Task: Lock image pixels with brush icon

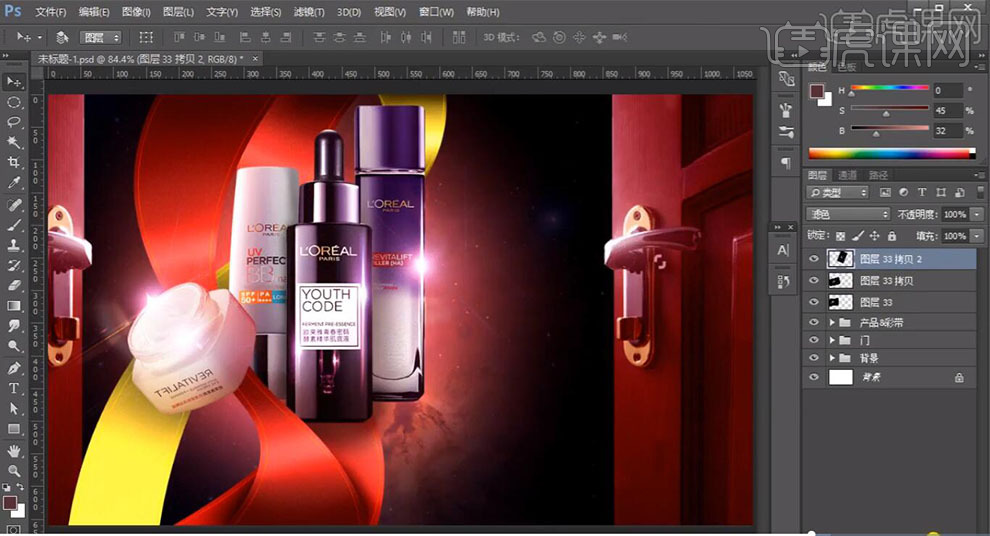Action: [x=857, y=235]
